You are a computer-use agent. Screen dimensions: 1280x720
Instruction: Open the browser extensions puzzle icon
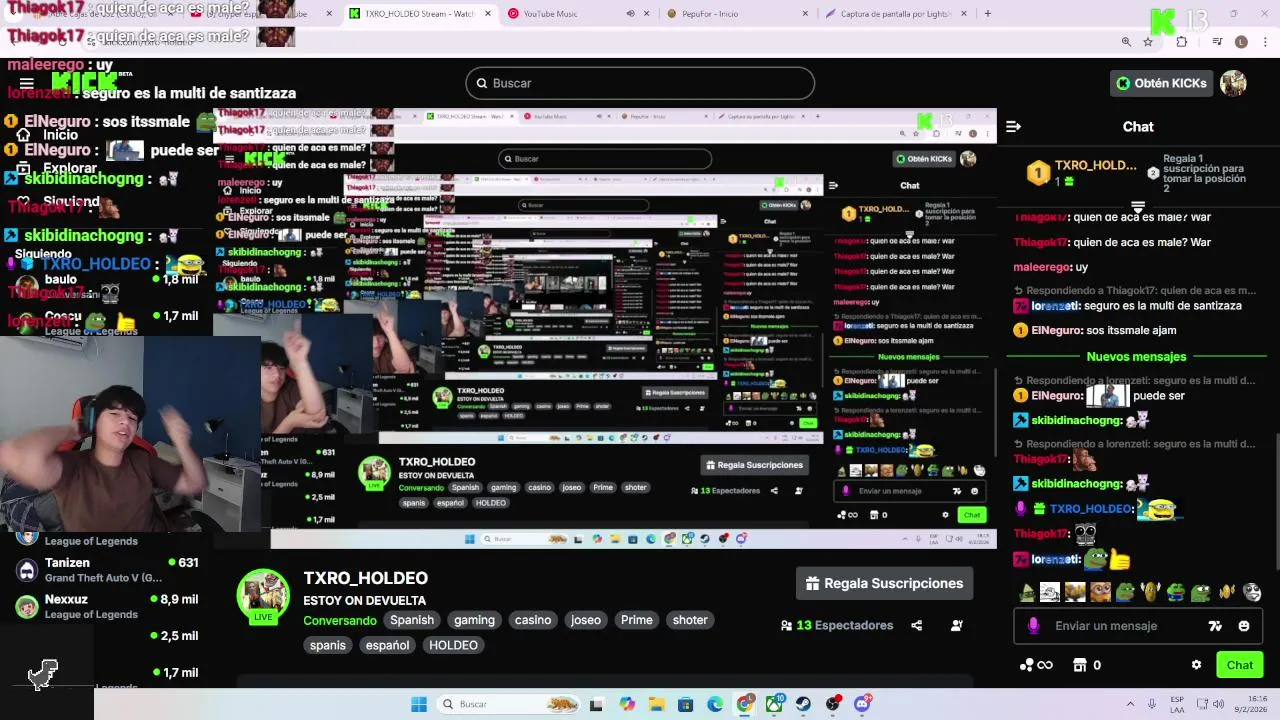tap(1182, 42)
